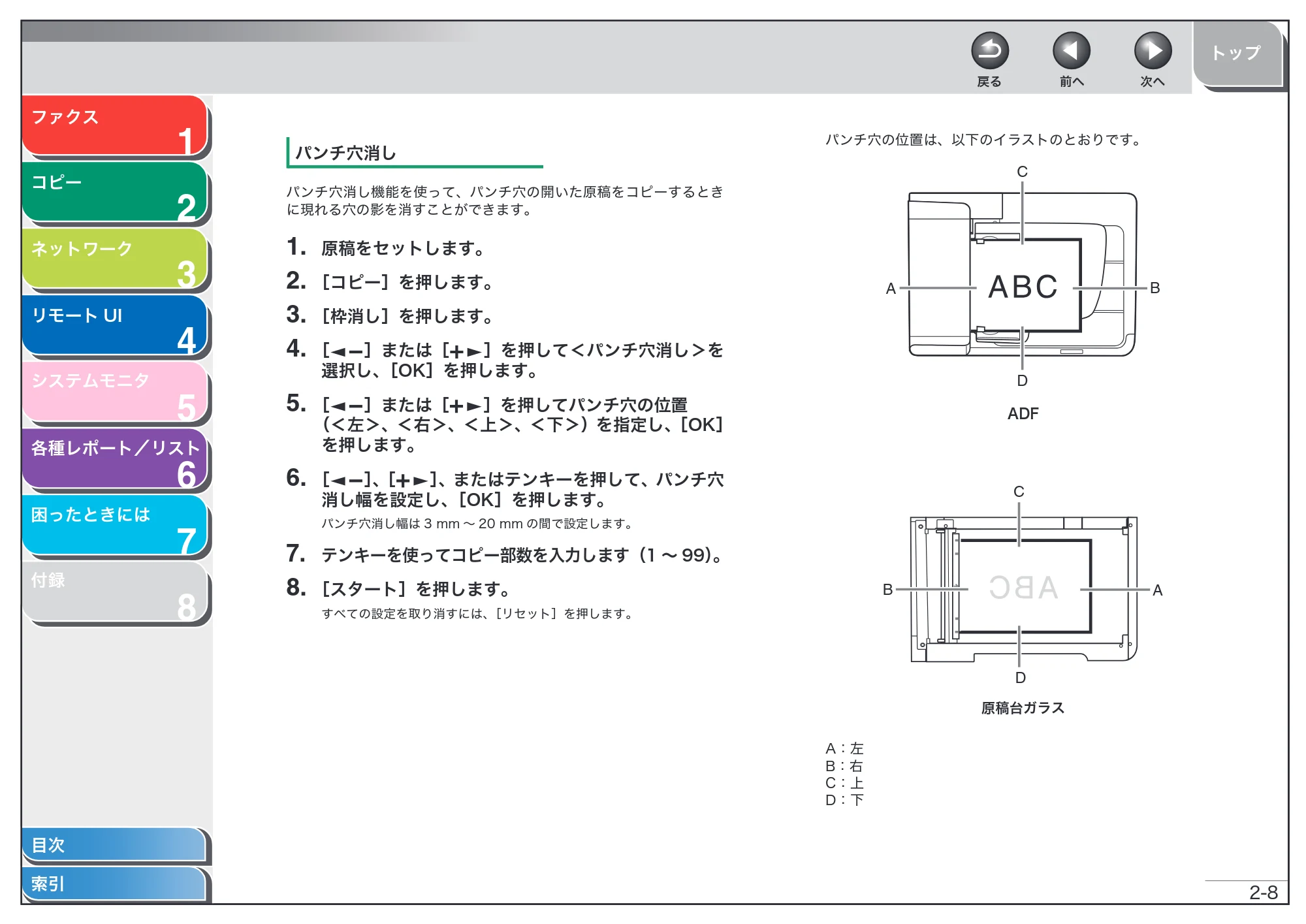Click the 前へ (previous) left arrow icon
Image resolution: width=1306 pixels, height=924 pixels.
1071,51
